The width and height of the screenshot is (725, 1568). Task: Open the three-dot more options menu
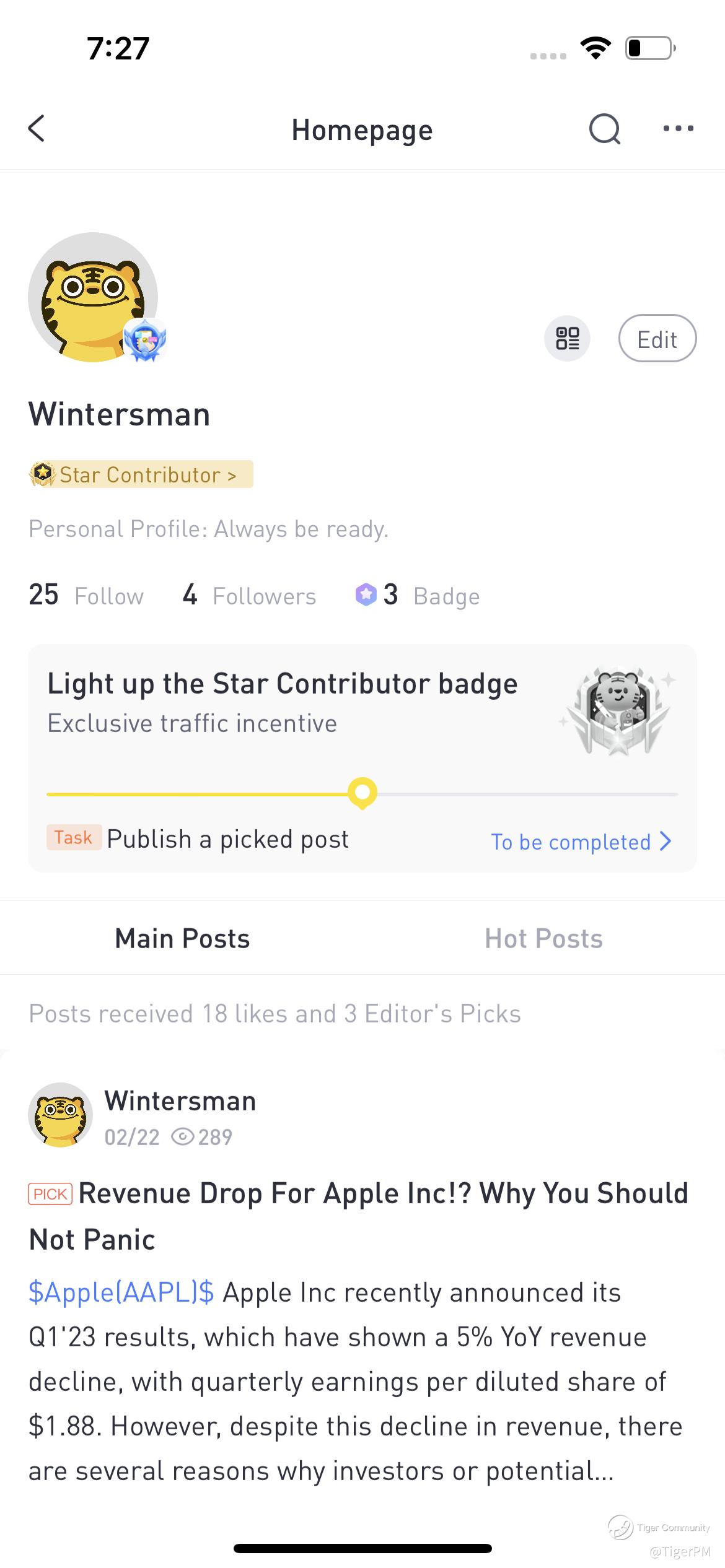[678, 129]
